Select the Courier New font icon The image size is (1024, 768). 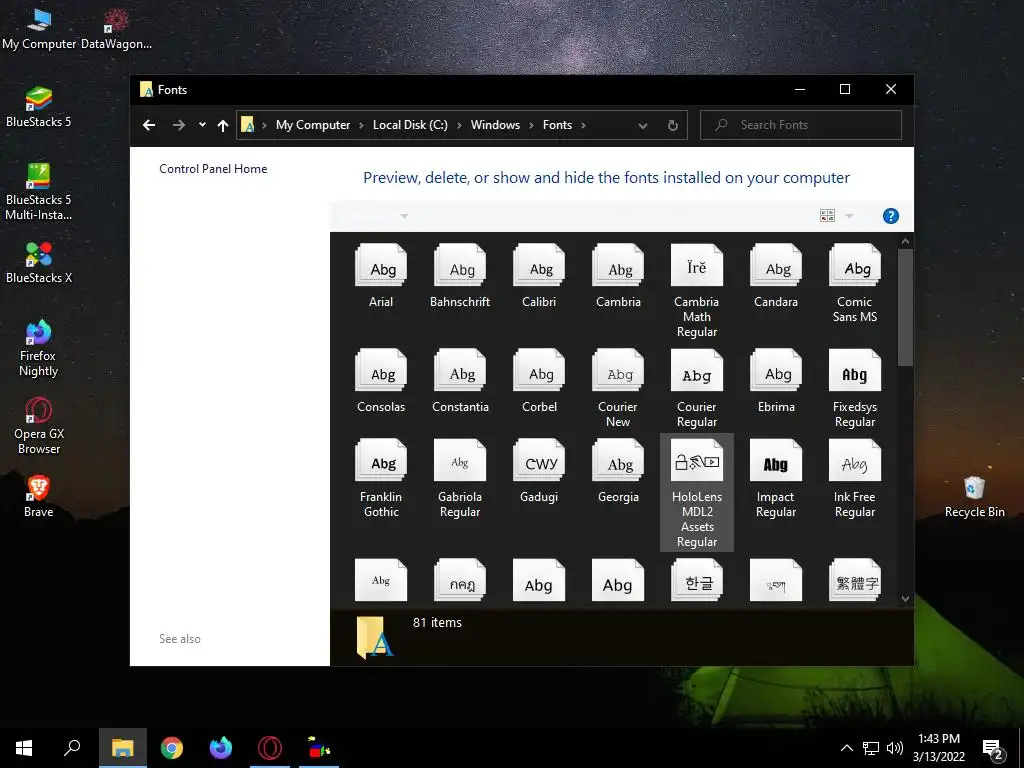coord(618,370)
